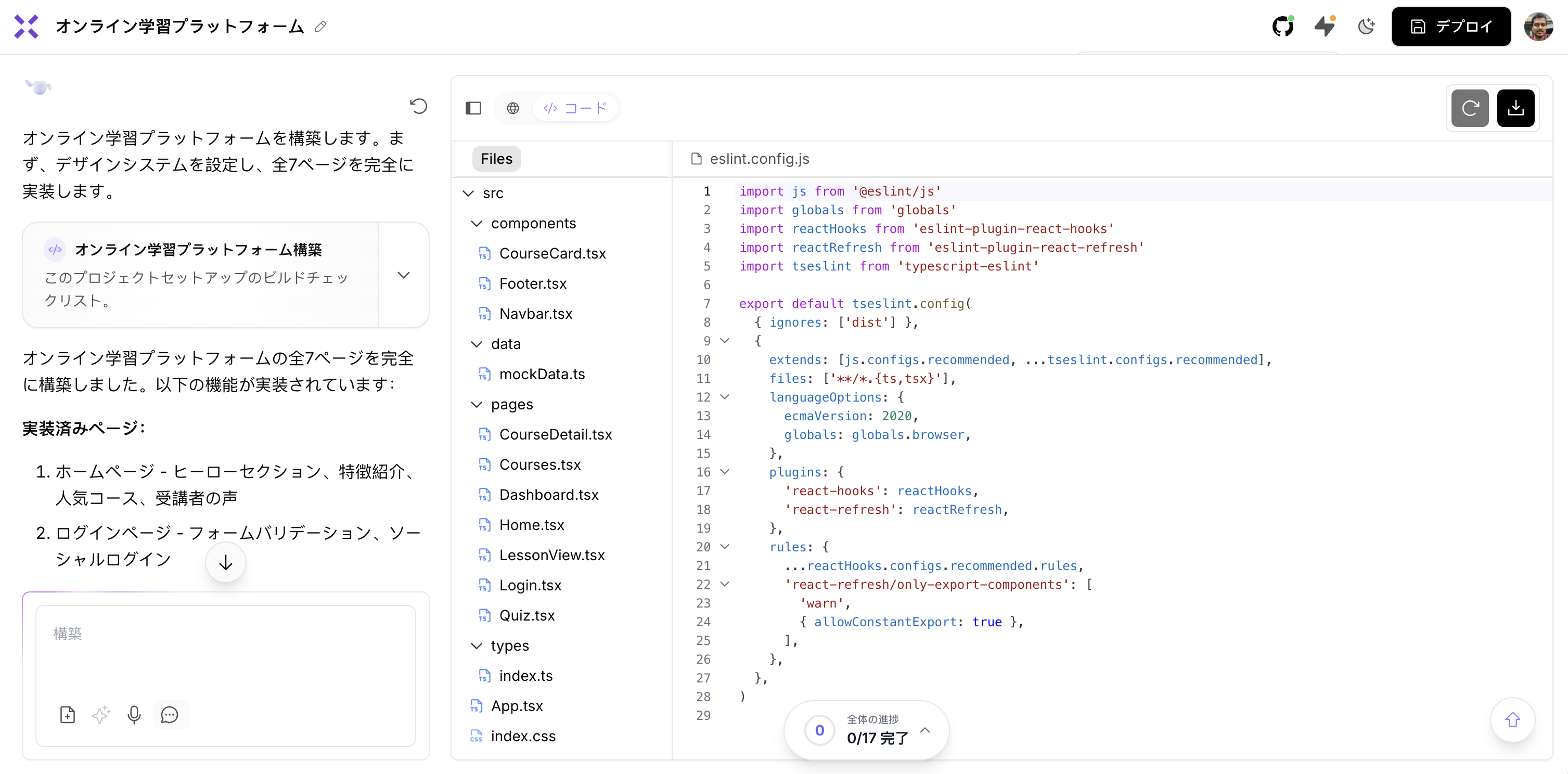Select the コード tab
1568x774 pixels.
click(575, 108)
